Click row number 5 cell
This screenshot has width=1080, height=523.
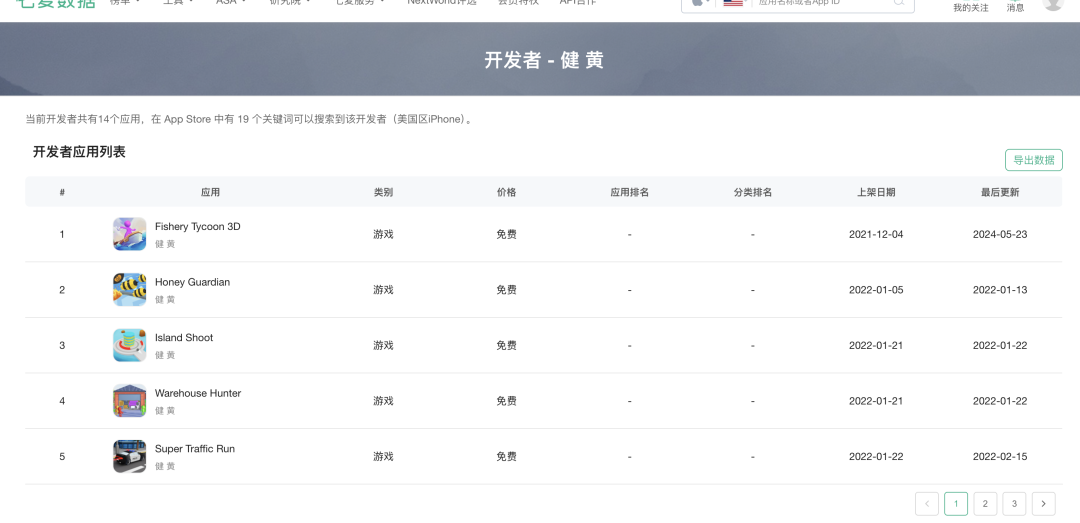(x=62, y=456)
